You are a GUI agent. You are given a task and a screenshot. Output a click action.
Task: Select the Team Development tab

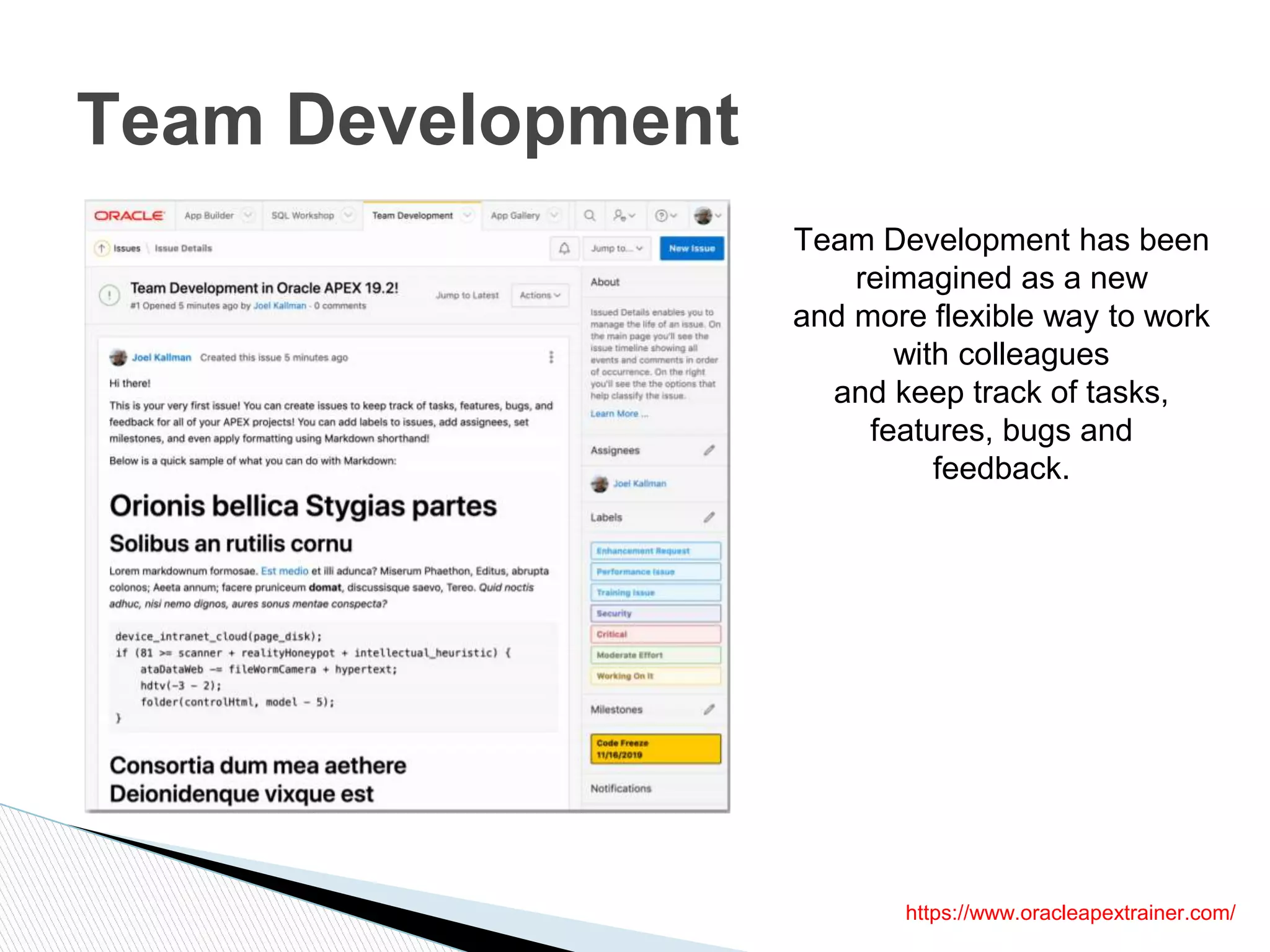pyautogui.click(x=412, y=216)
